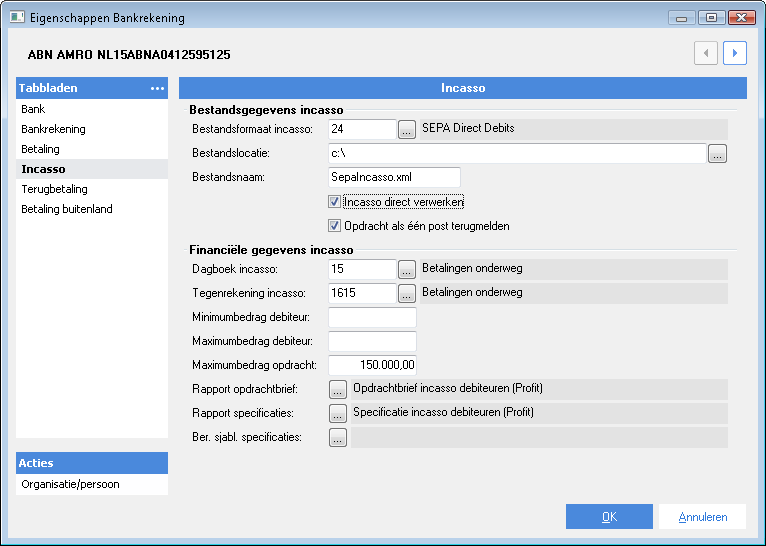Click the Tegenrekening incasso field 1615
Image resolution: width=766 pixels, height=546 pixels.
click(x=362, y=293)
